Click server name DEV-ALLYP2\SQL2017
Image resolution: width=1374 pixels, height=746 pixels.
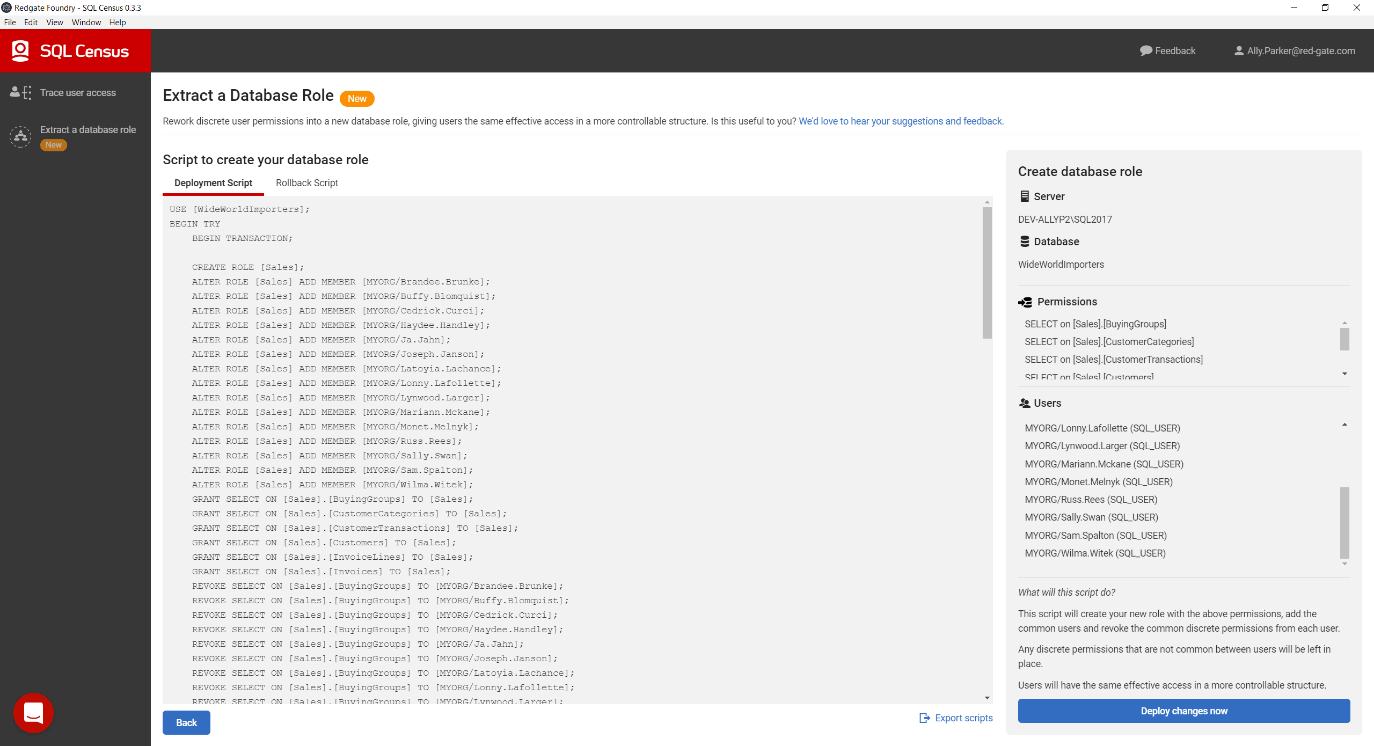pos(1065,219)
